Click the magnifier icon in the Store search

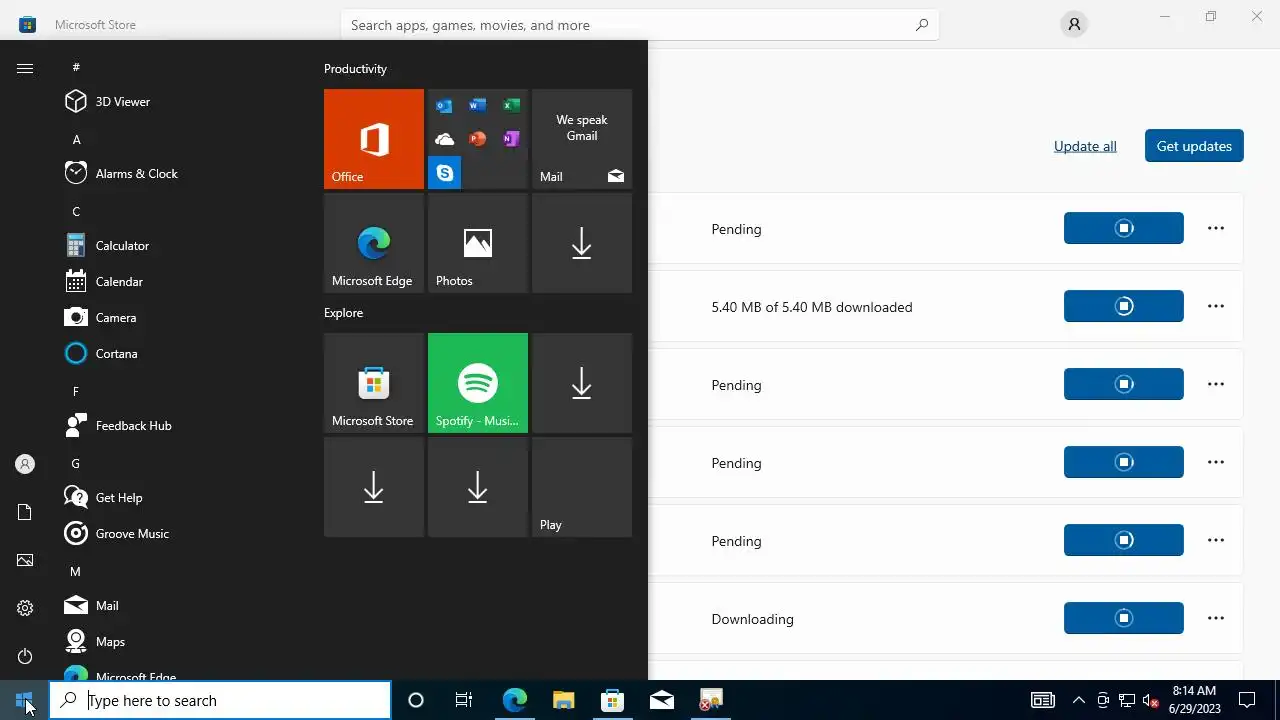pos(922,25)
